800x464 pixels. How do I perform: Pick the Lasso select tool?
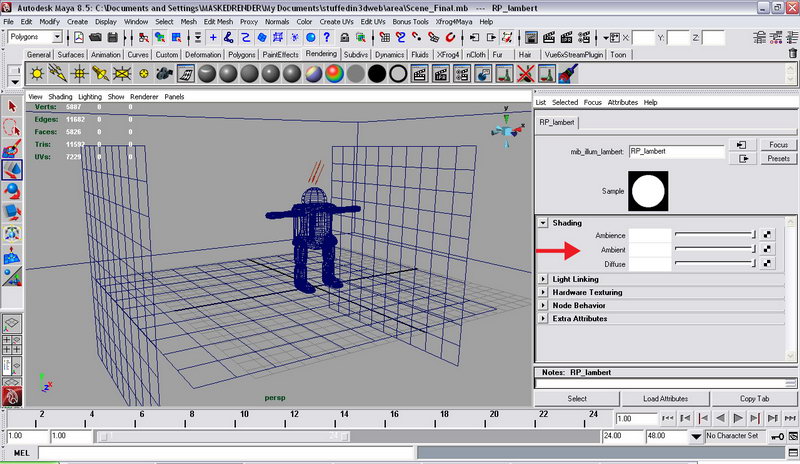pyautogui.click(x=12, y=127)
